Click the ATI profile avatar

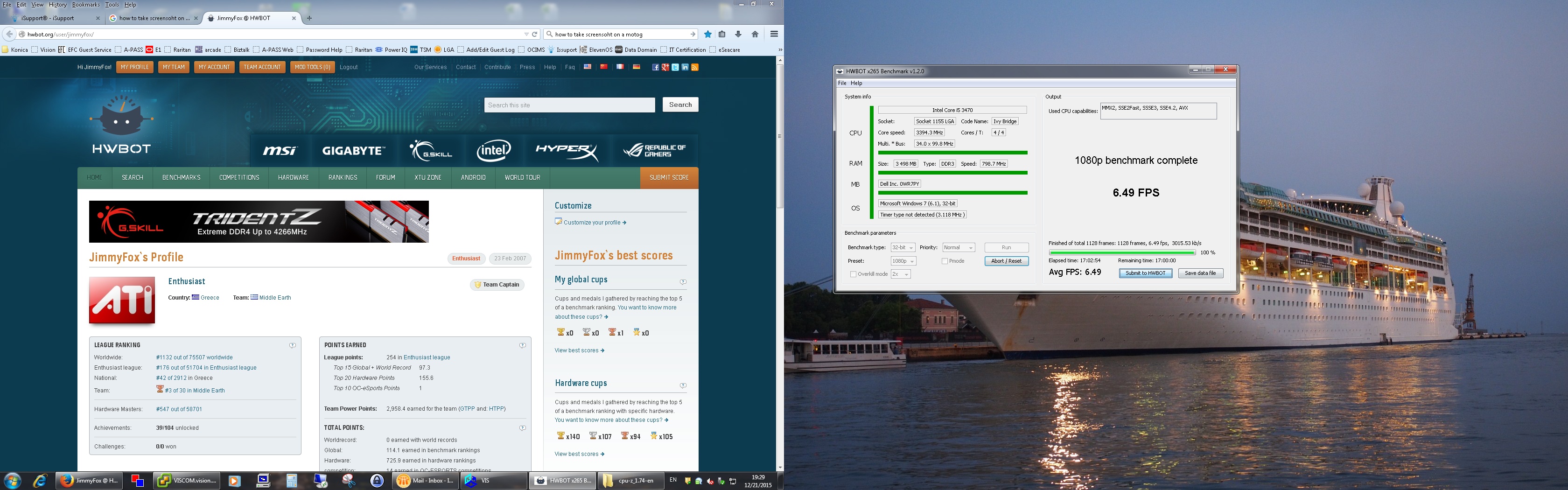122,300
